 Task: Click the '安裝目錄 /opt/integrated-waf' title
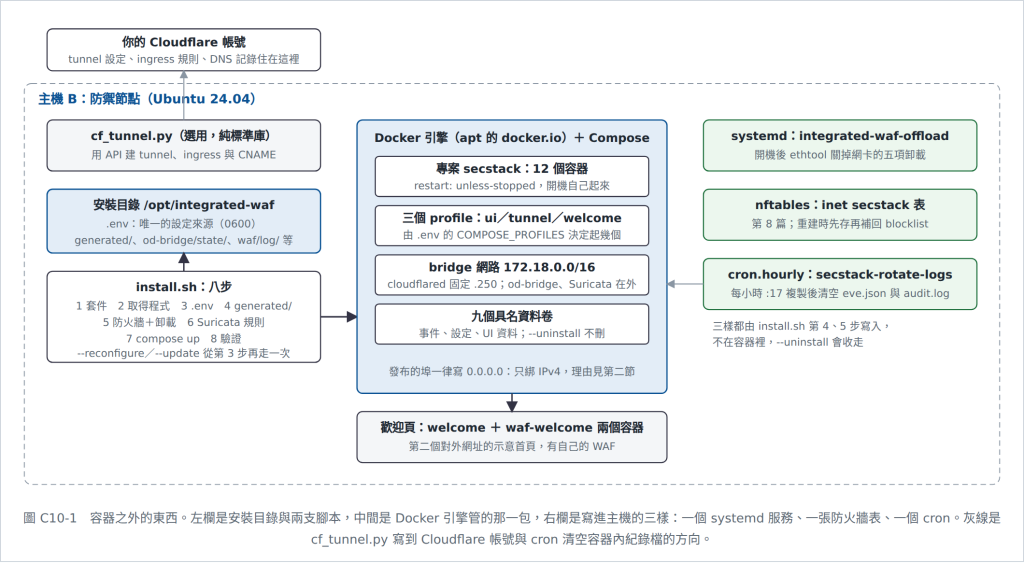pyautogui.click(x=184, y=205)
